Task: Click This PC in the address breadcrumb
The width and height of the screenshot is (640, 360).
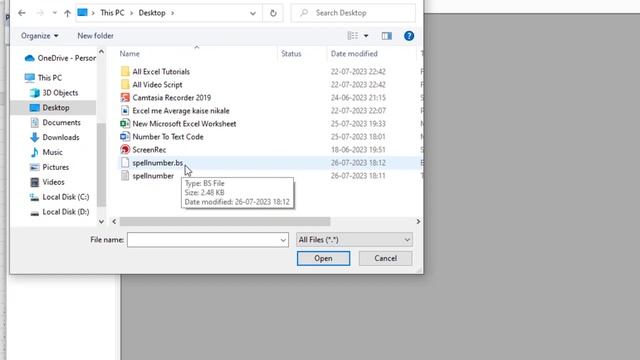Action: [x=112, y=13]
